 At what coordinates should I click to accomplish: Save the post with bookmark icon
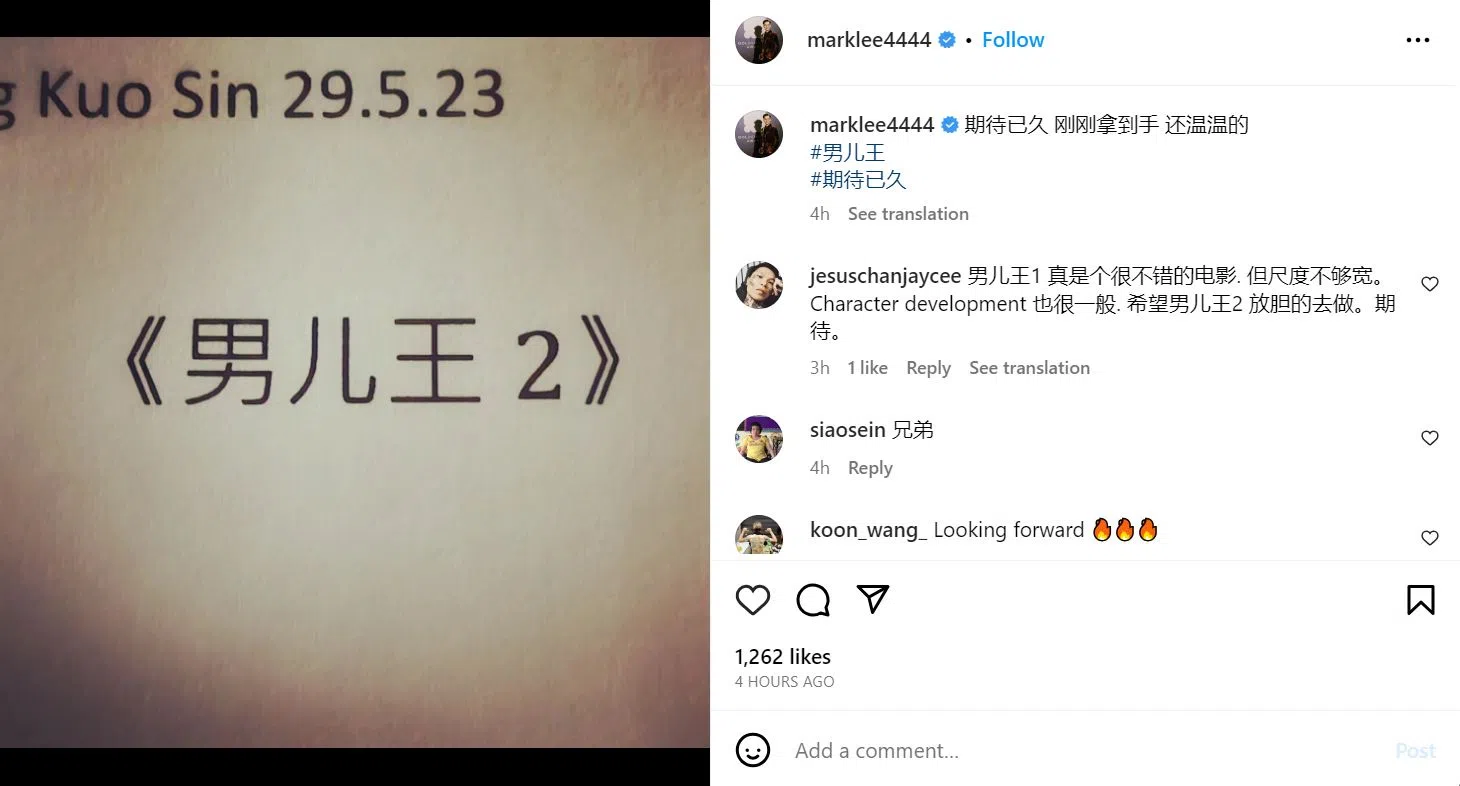pos(1421,600)
